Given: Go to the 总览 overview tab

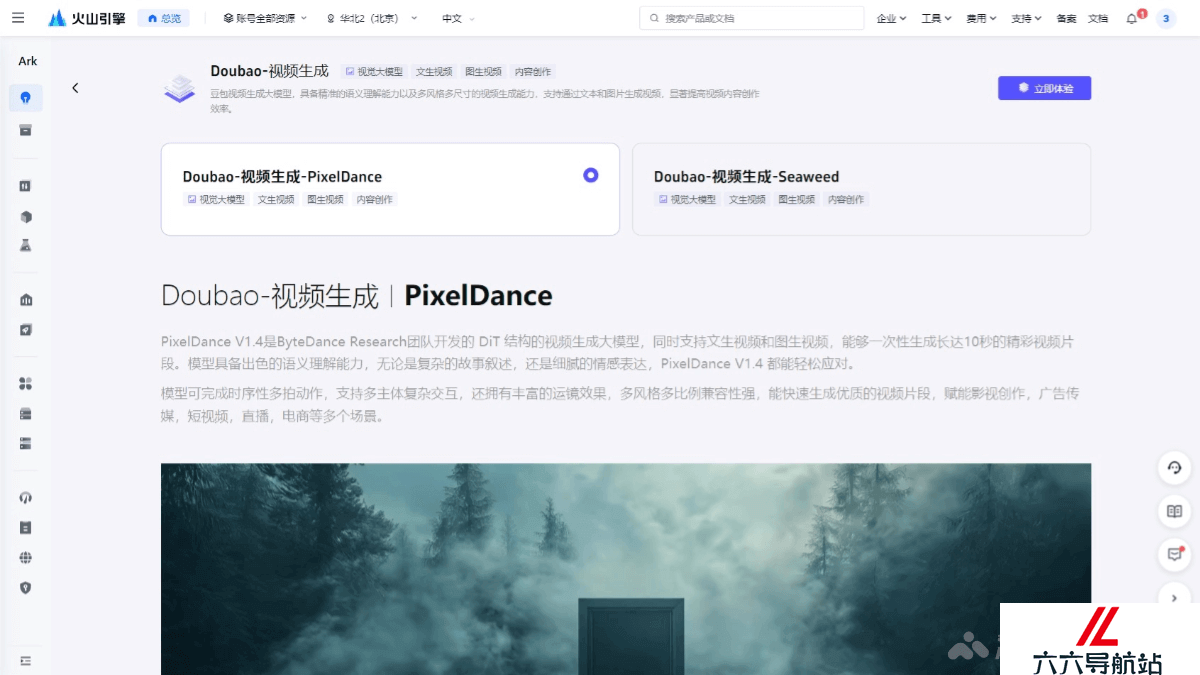Looking at the screenshot, I should [165, 18].
